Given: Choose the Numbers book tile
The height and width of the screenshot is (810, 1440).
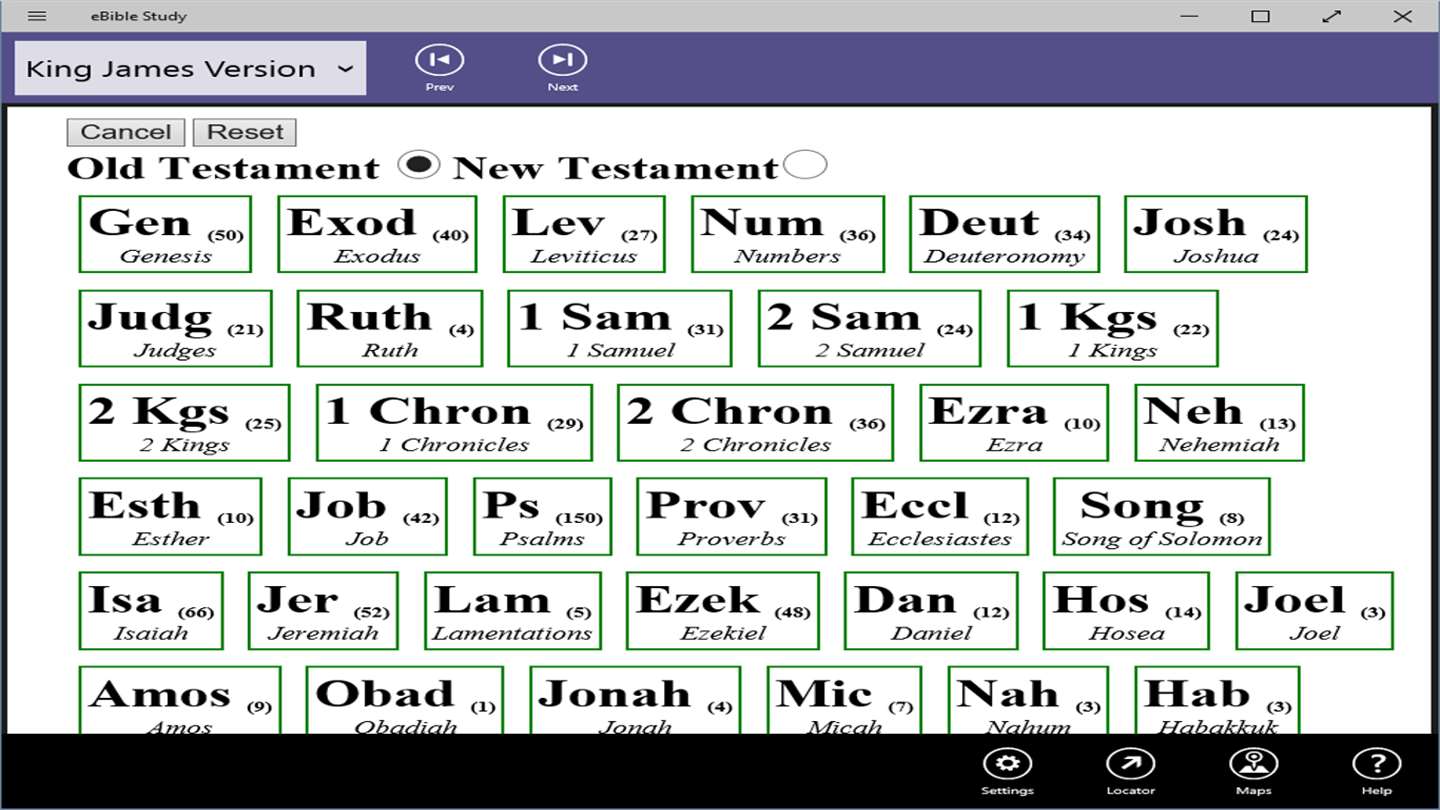Looking at the screenshot, I should 788,234.
